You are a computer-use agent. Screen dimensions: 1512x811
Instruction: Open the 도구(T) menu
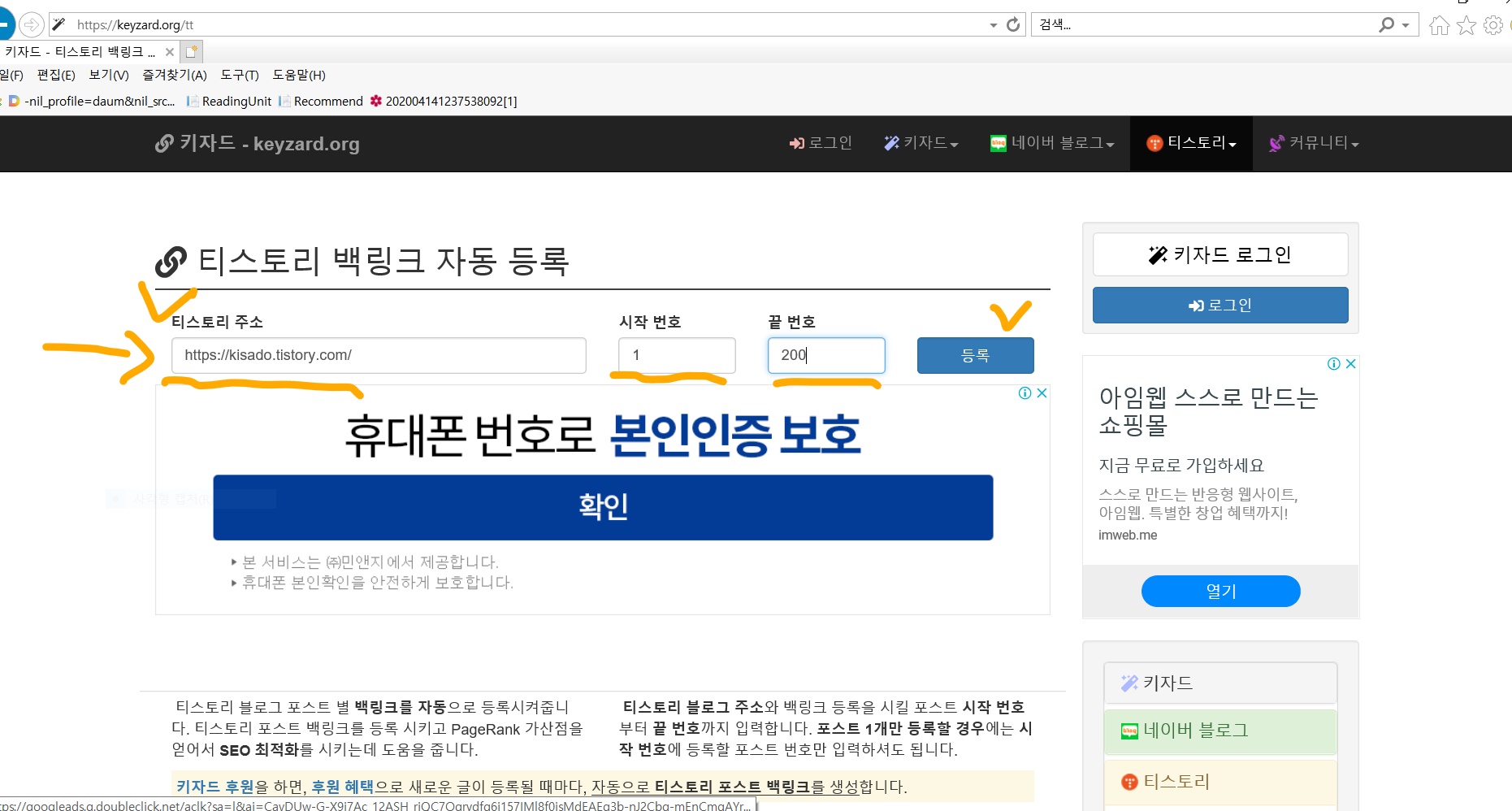click(240, 75)
